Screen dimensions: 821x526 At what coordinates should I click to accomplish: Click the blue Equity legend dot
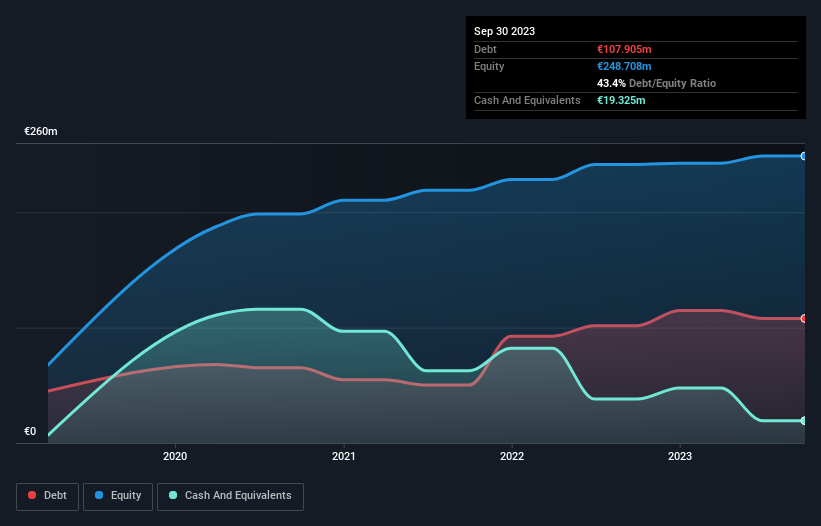point(99,495)
